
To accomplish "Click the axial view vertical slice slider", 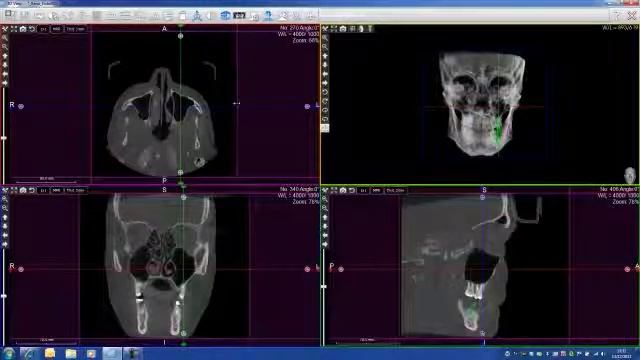I will [x=4, y=138].
